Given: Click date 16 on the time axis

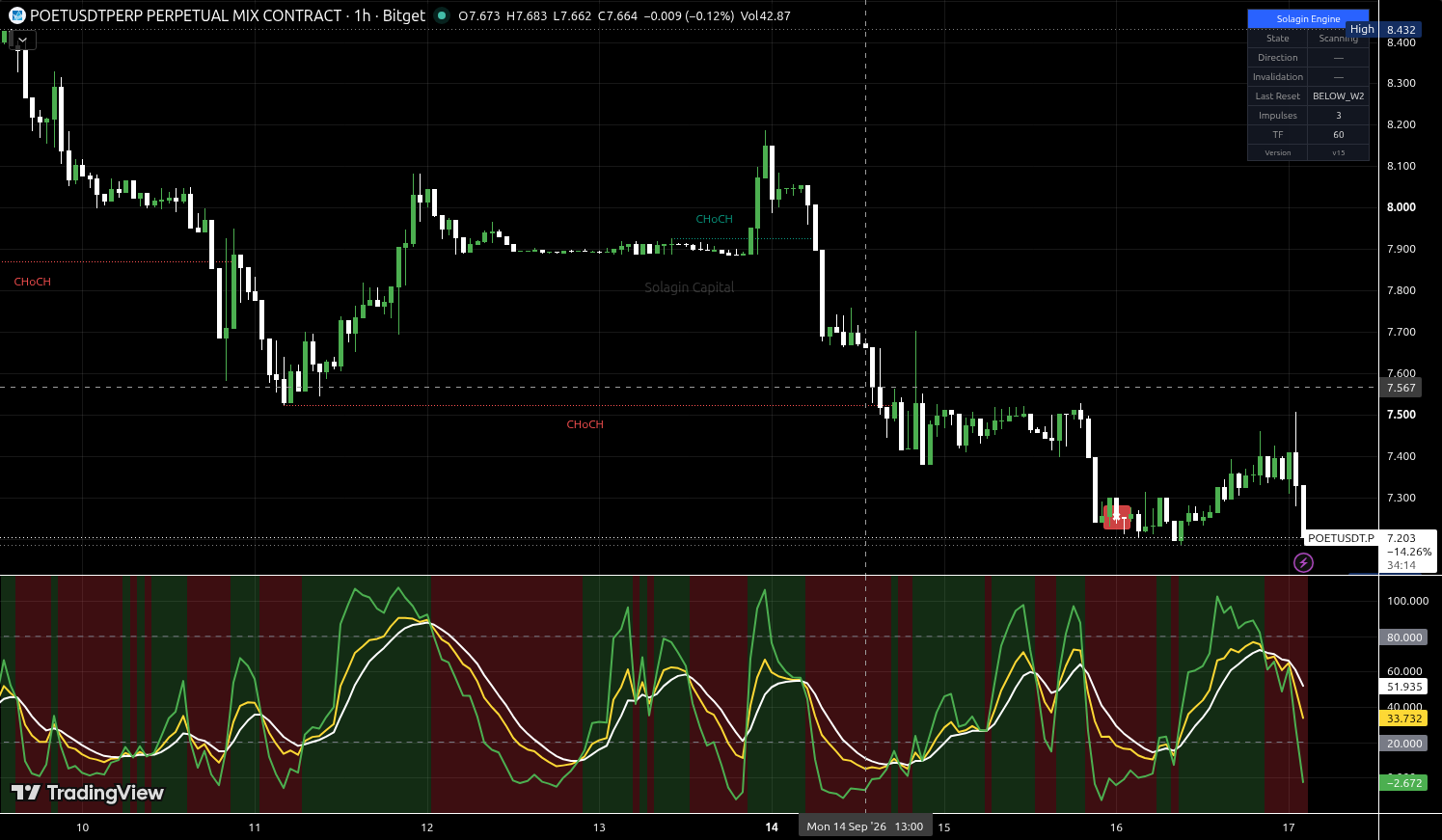Looking at the screenshot, I should [1116, 827].
